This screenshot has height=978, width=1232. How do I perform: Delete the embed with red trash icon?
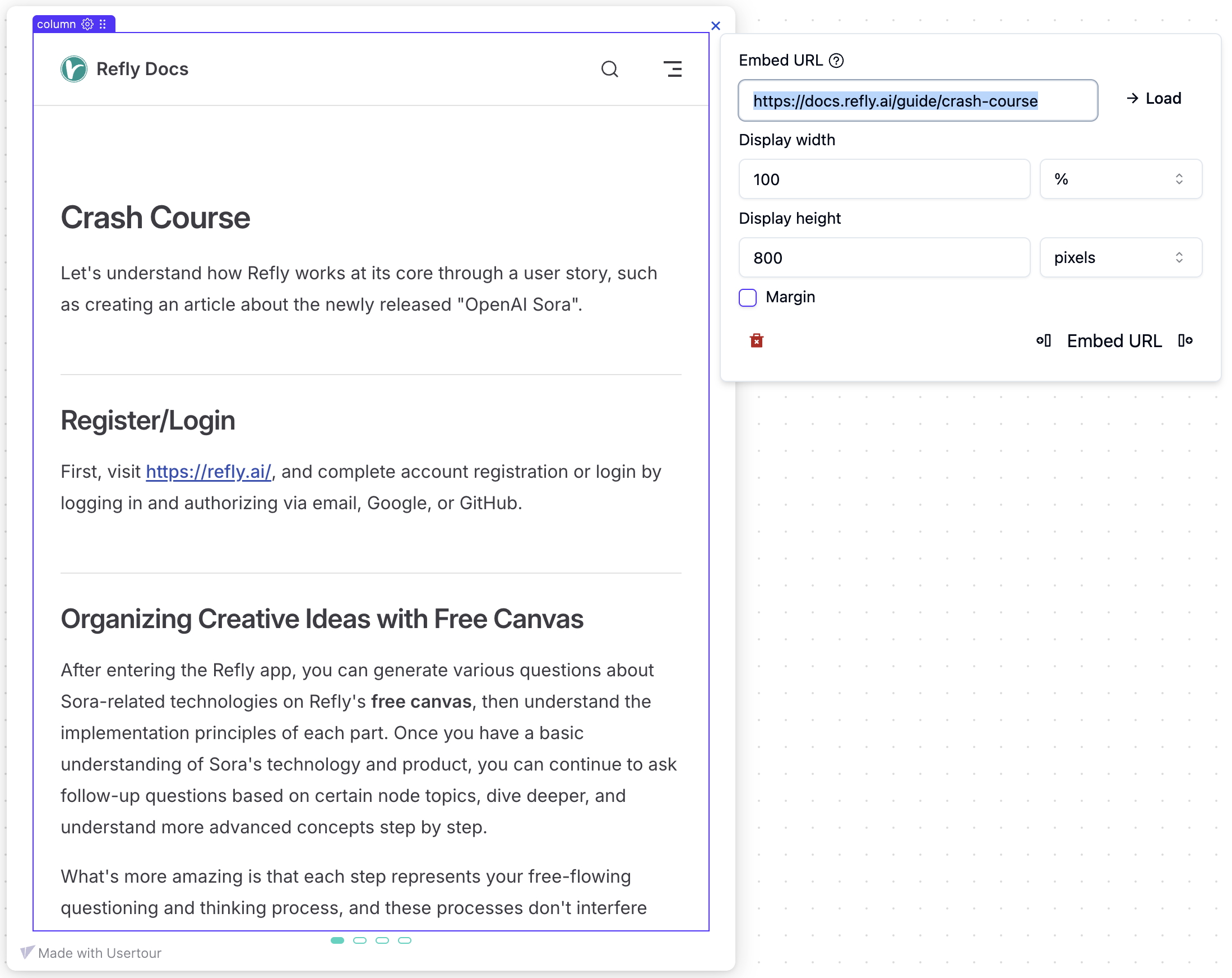coord(756,340)
